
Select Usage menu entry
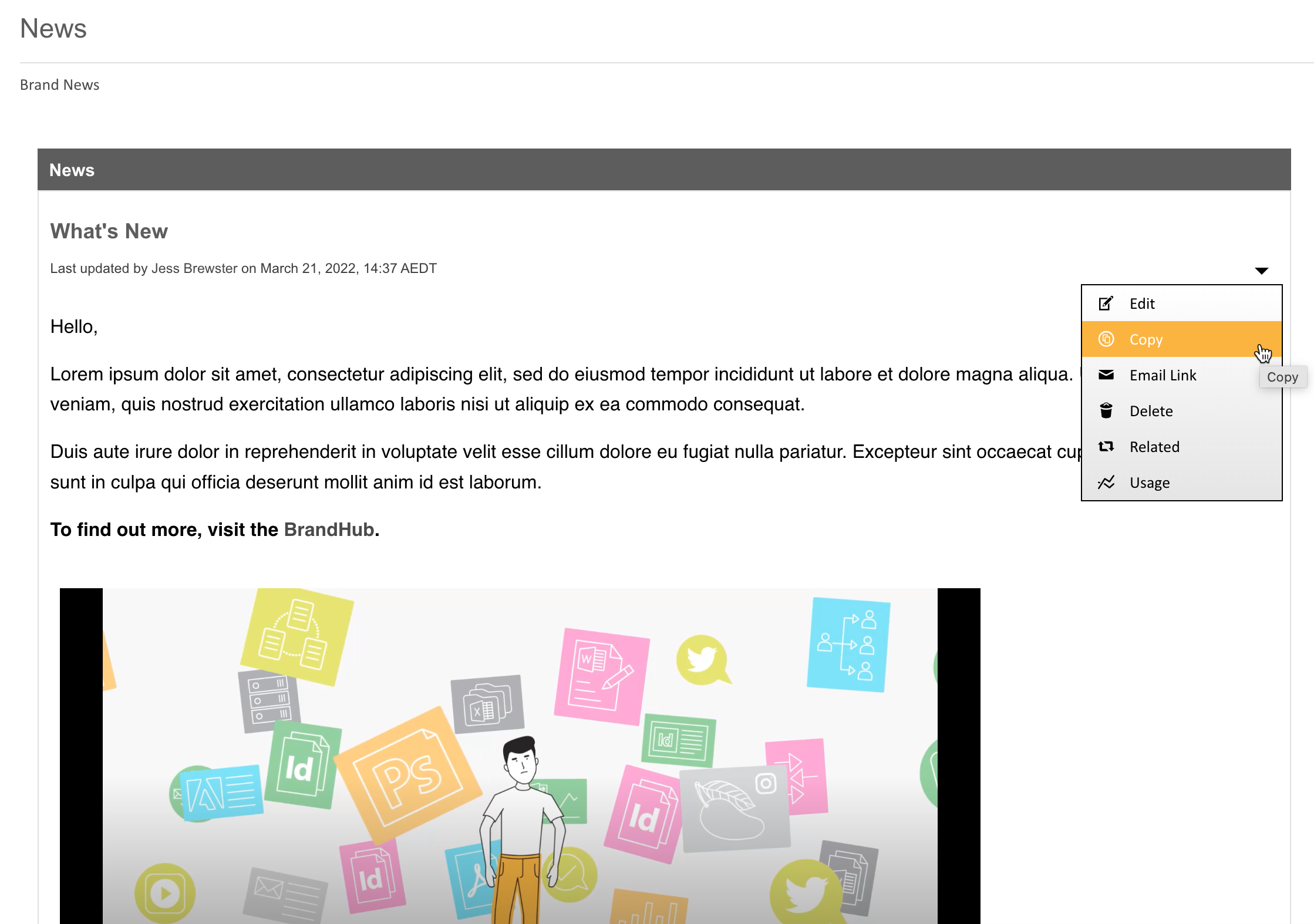[1150, 483]
